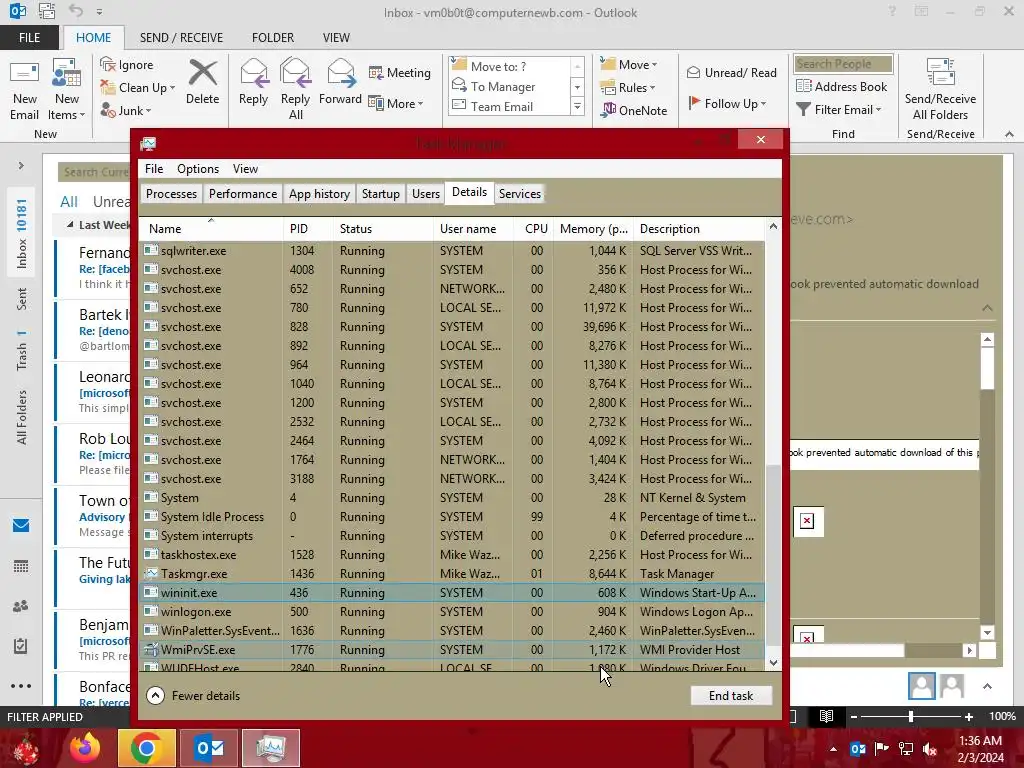Switch to VIEW ribbon tab
The width and height of the screenshot is (1024, 768).
336,38
